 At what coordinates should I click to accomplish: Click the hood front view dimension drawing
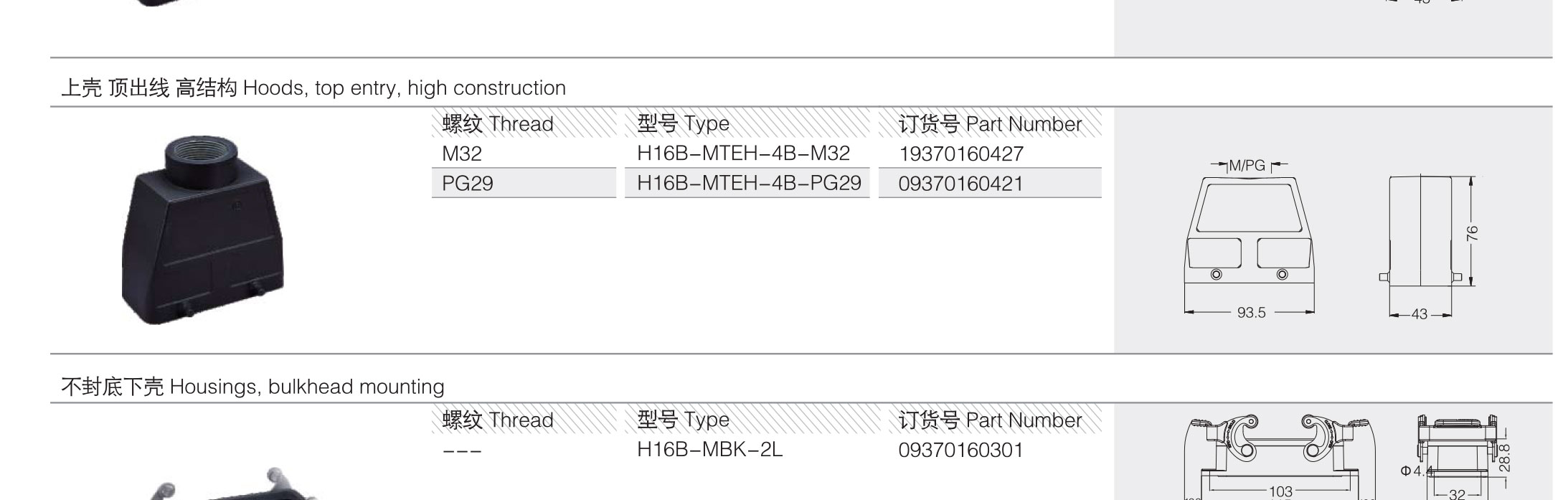(x=1249, y=238)
